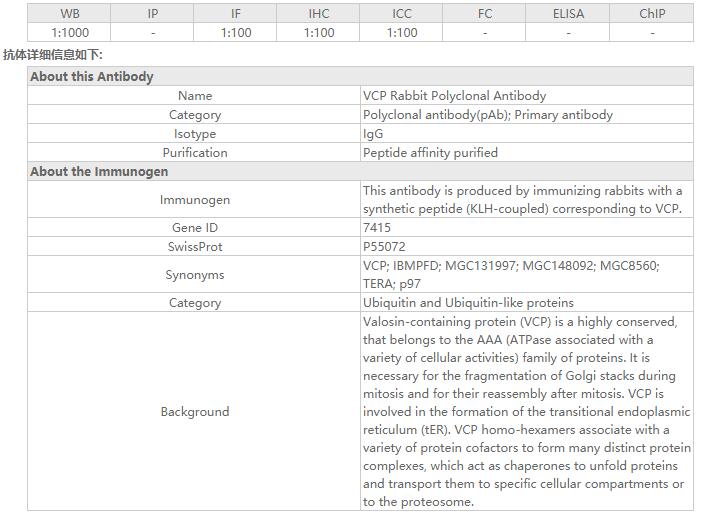Viewport: 703px width, 515px height.
Task: Select the ELISA column header
Action: click(x=568, y=14)
